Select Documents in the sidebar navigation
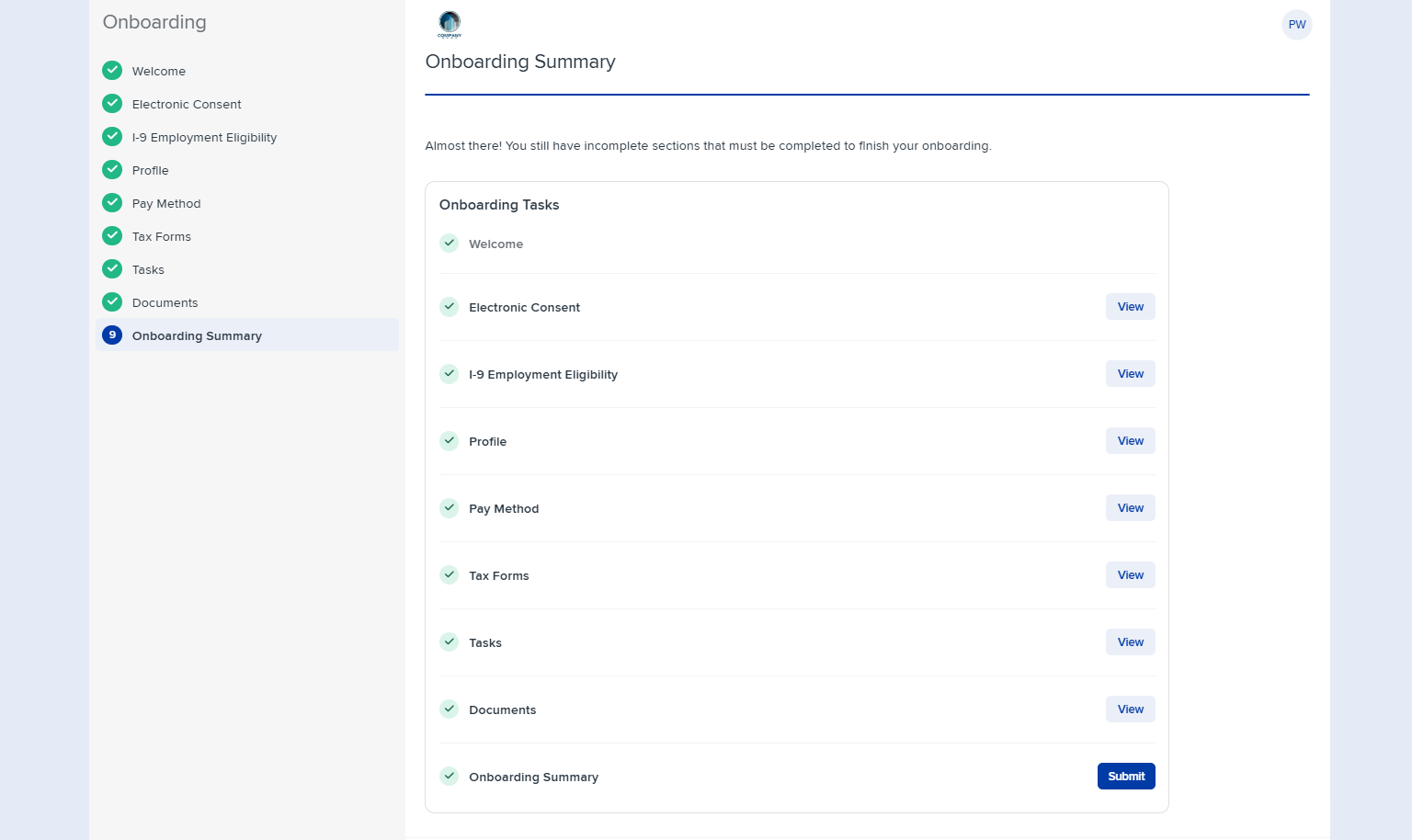1412x840 pixels. pos(165,302)
